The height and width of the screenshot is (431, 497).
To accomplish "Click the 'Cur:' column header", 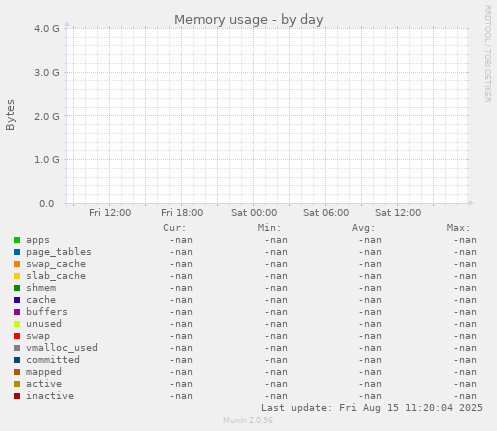I will 175,228.
